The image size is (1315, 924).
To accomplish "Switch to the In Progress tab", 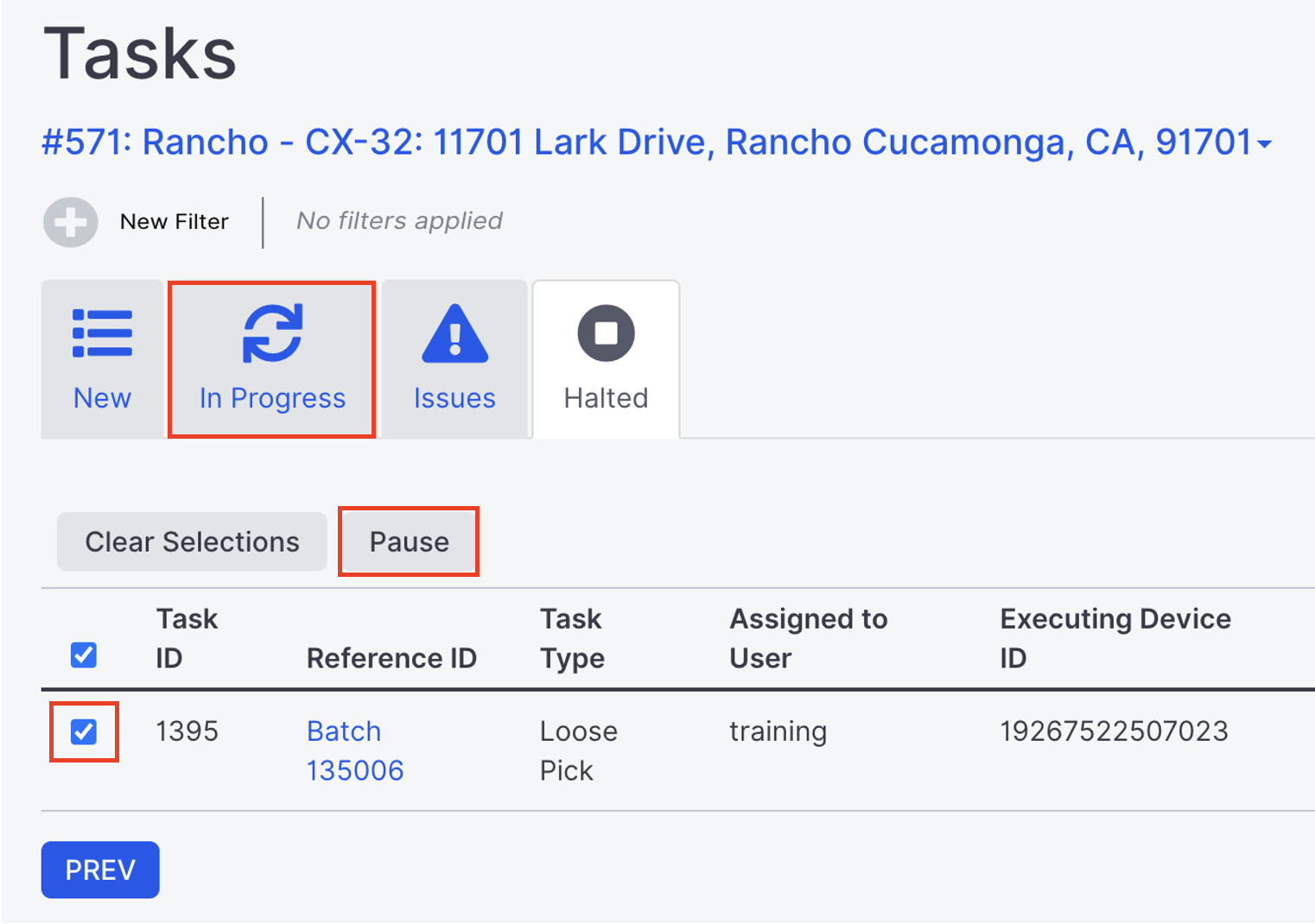I will click(x=272, y=359).
